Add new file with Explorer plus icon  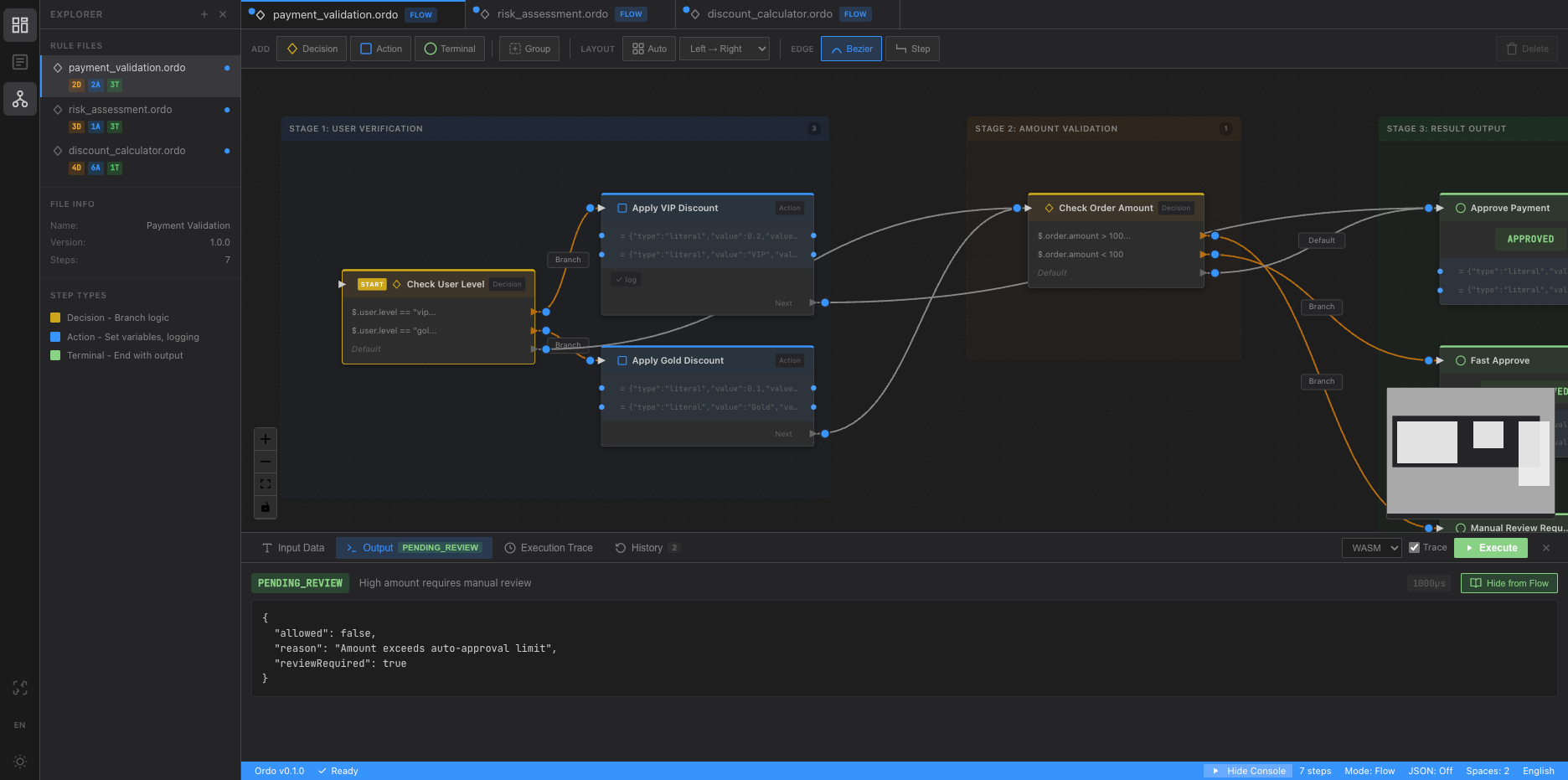point(204,14)
